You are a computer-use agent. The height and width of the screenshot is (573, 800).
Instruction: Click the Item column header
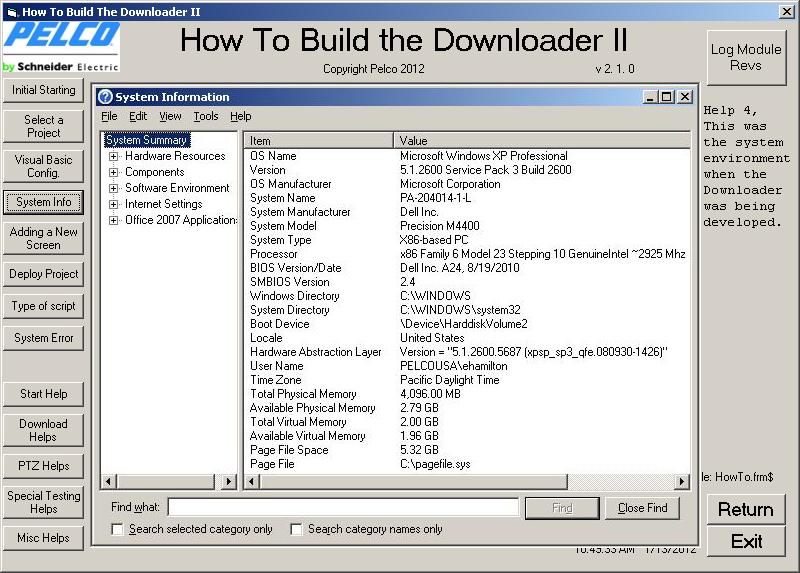pyautogui.click(x=318, y=140)
